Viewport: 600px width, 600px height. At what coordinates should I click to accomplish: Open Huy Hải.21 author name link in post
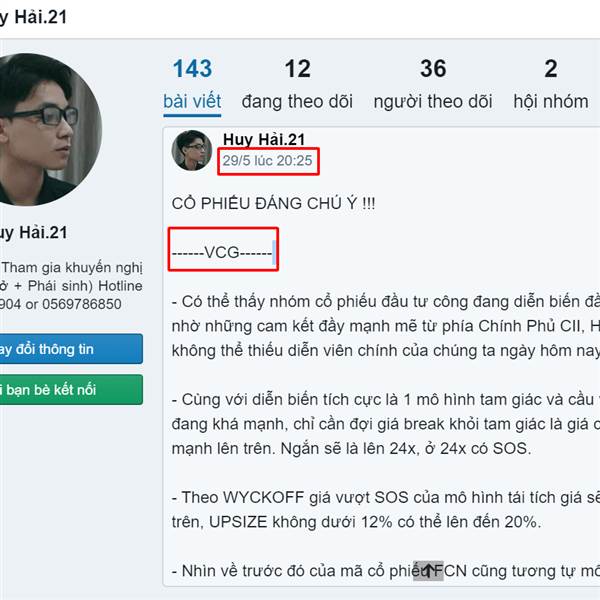click(x=264, y=139)
